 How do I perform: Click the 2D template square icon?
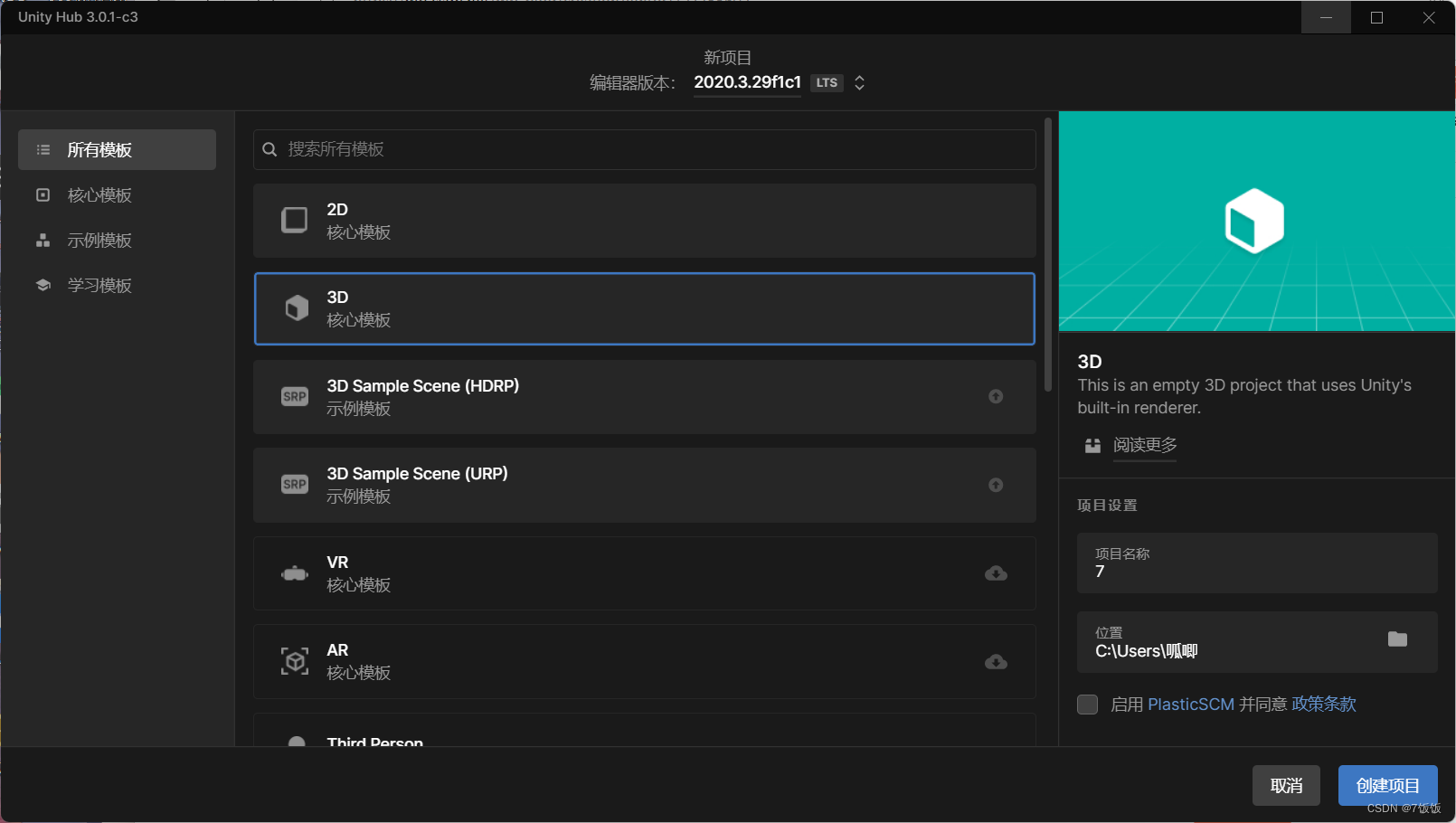coord(295,220)
